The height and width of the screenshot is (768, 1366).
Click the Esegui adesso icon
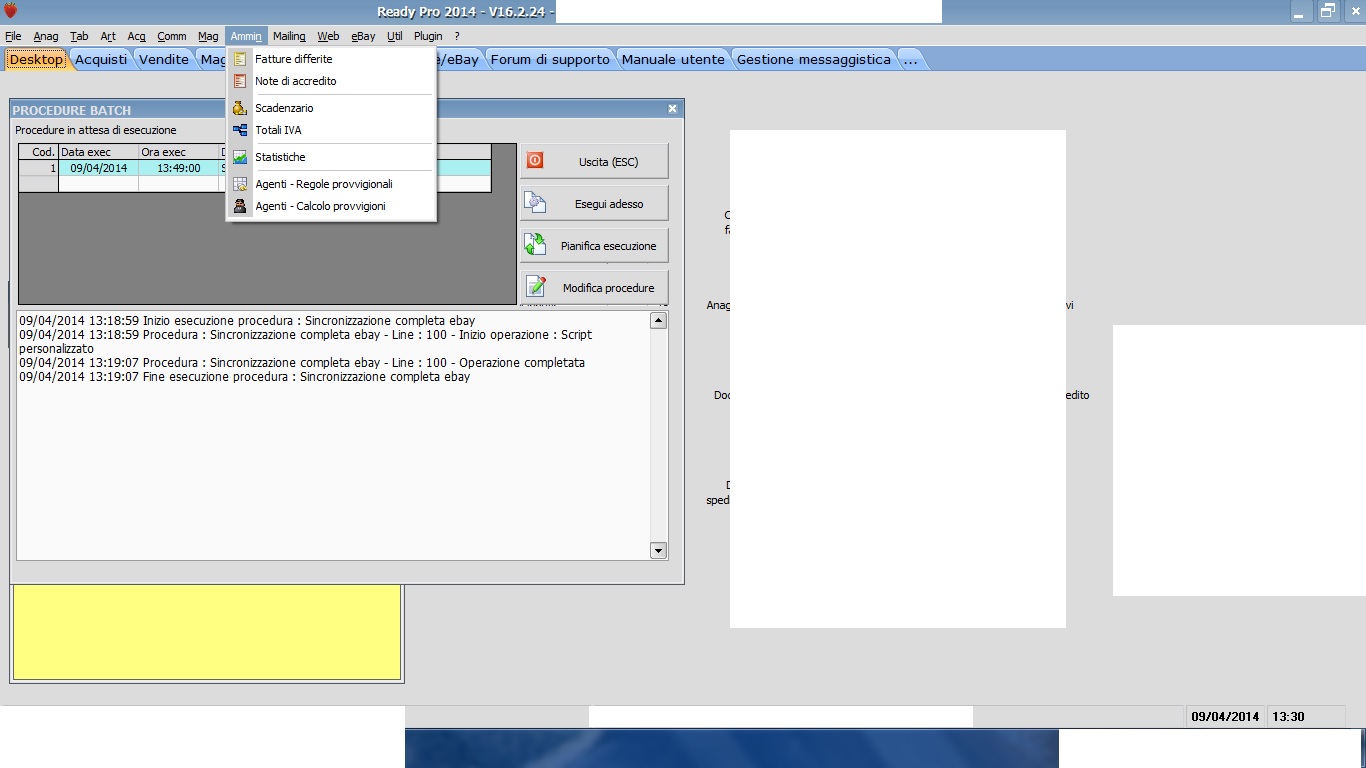click(x=535, y=203)
